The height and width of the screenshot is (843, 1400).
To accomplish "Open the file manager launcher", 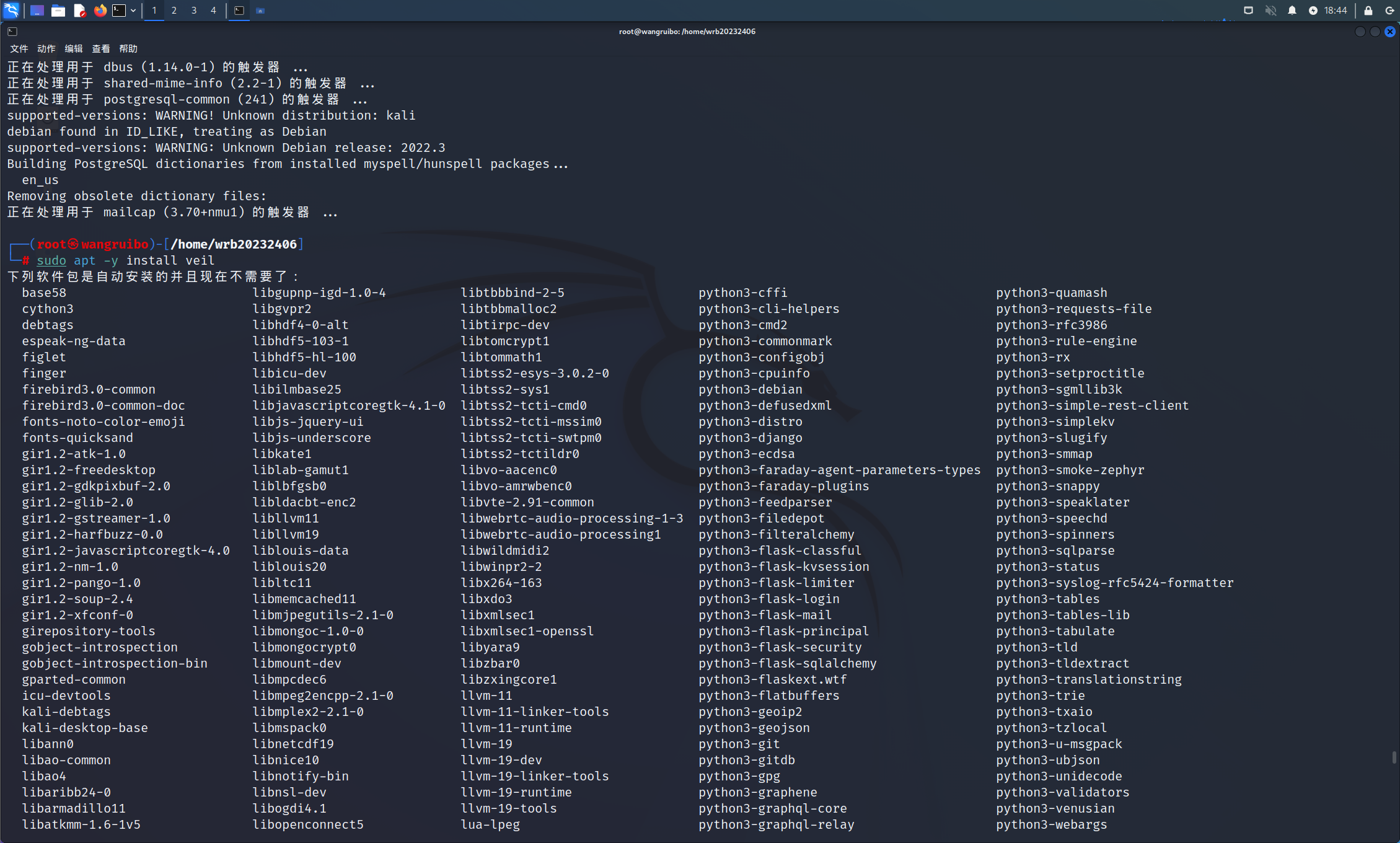I will pos(58,10).
